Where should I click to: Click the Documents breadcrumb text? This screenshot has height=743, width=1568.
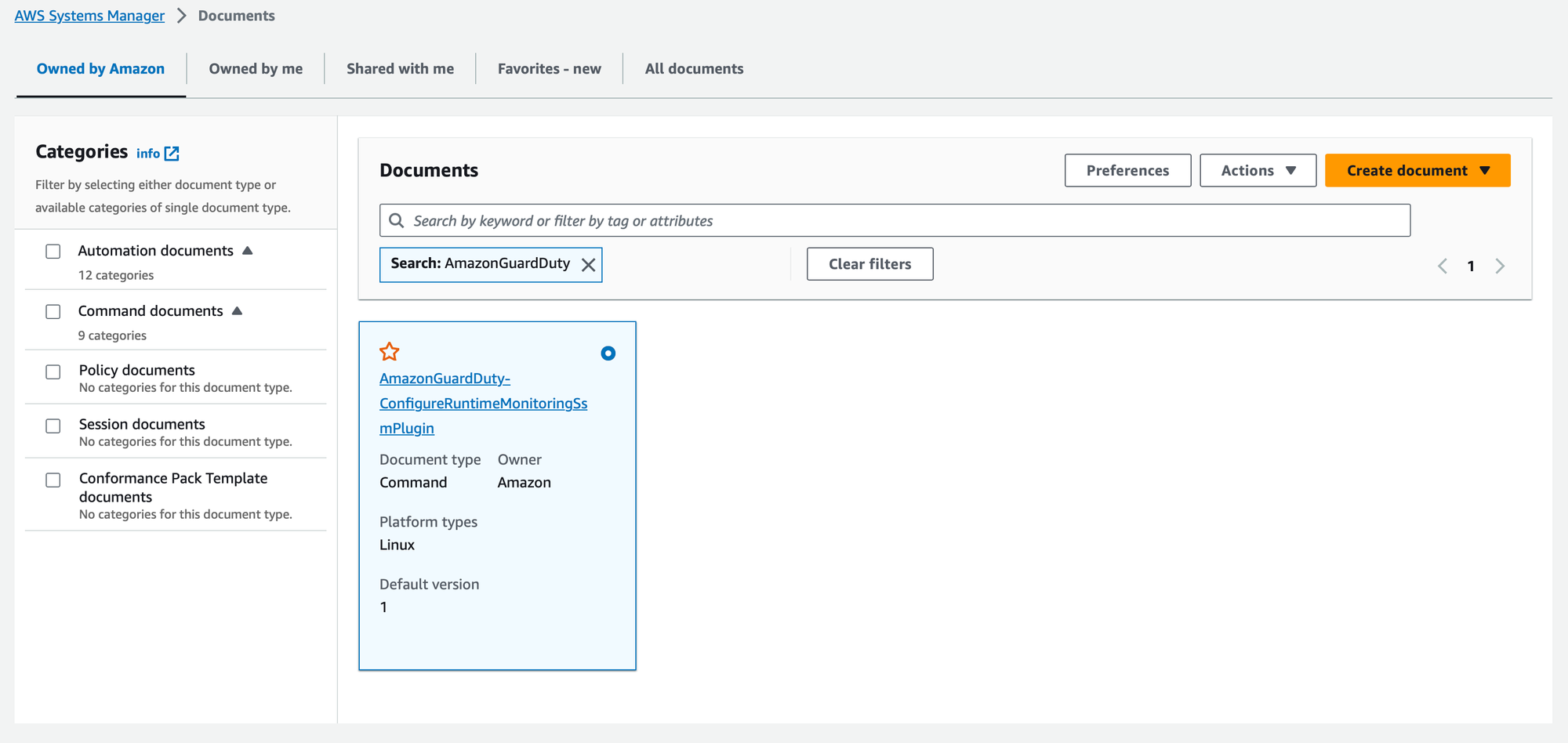tap(236, 16)
